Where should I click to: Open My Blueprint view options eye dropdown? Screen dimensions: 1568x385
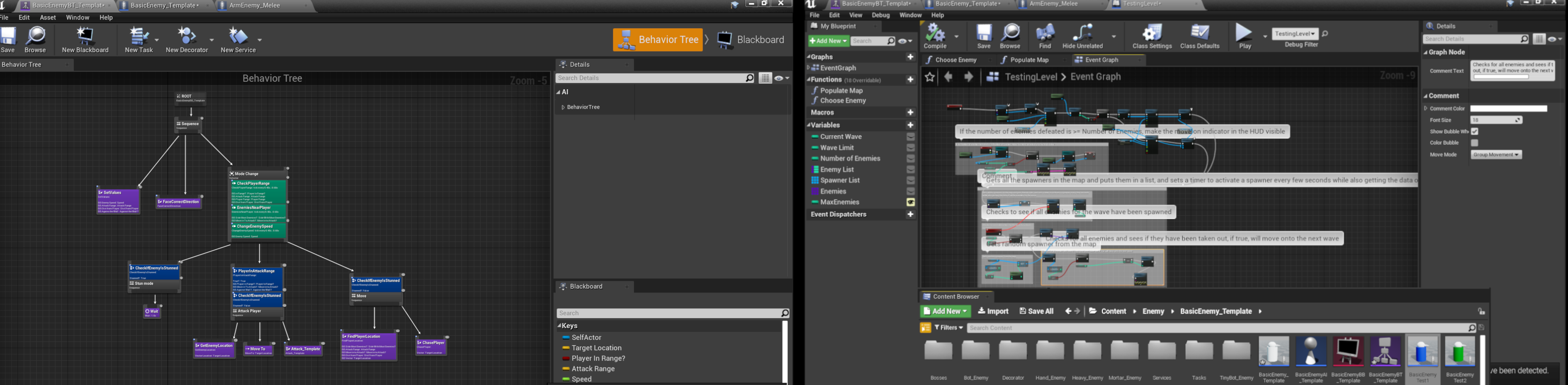coord(906,41)
